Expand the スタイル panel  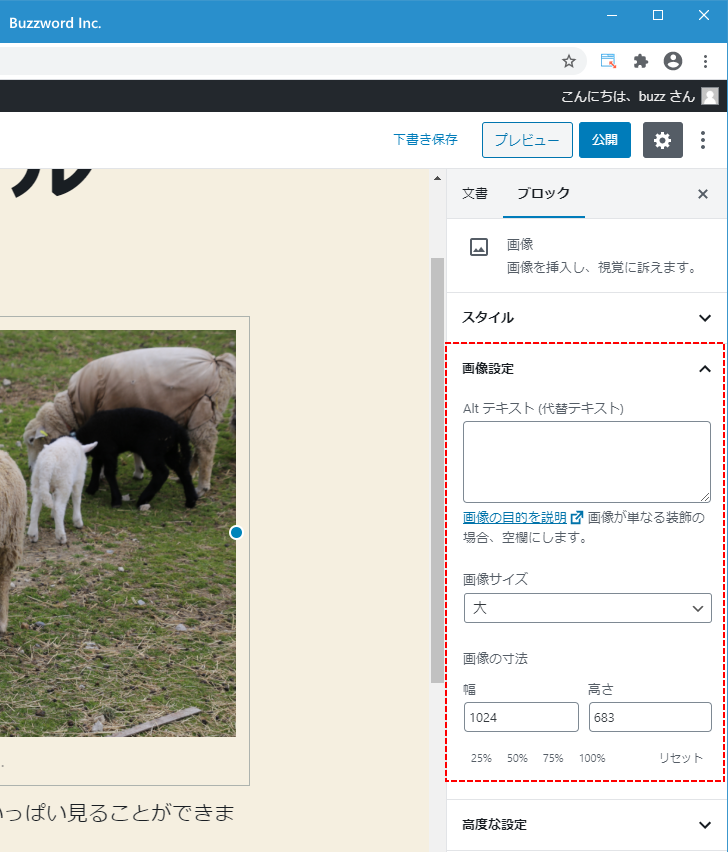587,318
